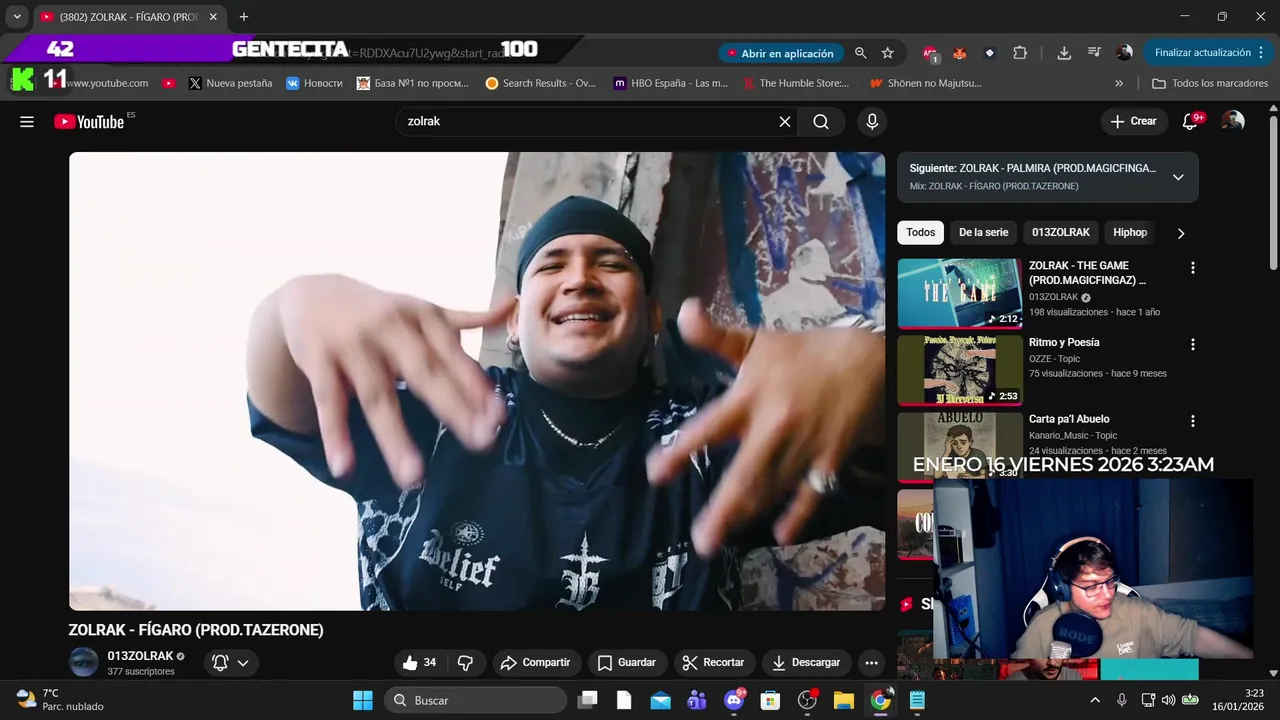Viewport: 1280px width, 720px height.
Task: Show hidden bookmarks with double chevron
Action: pyautogui.click(x=1119, y=83)
